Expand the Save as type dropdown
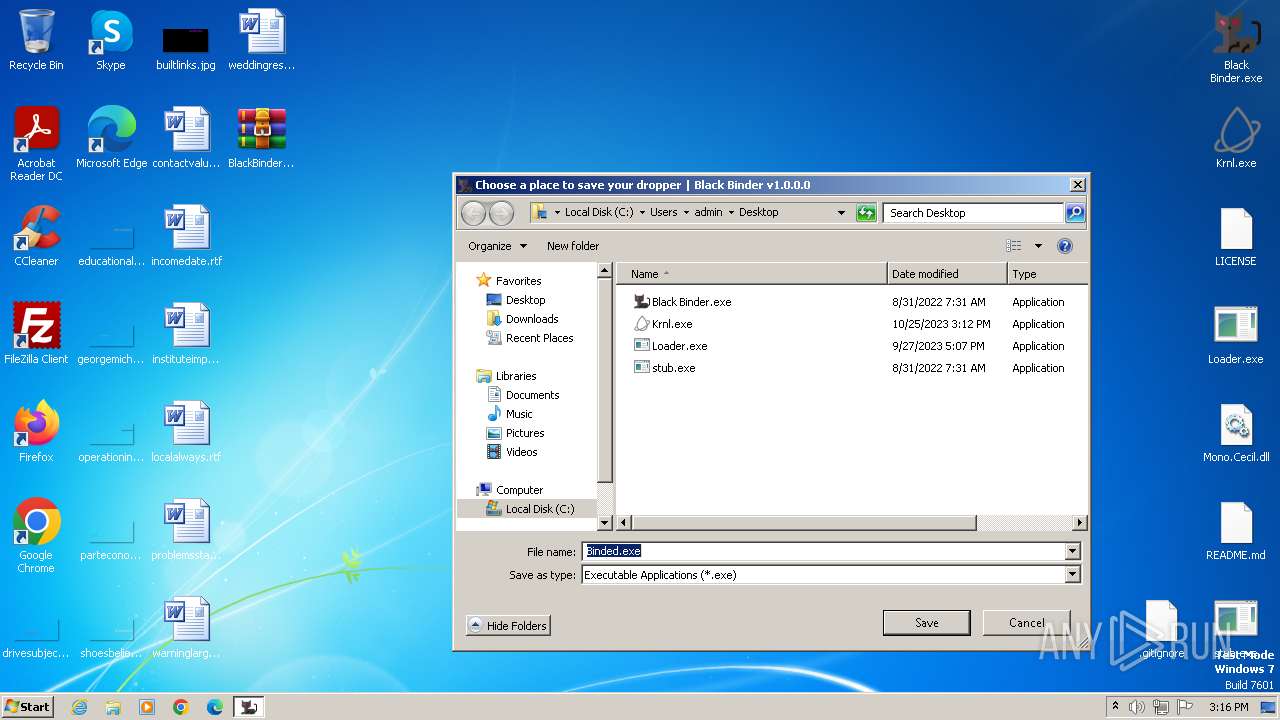 [x=1072, y=575]
